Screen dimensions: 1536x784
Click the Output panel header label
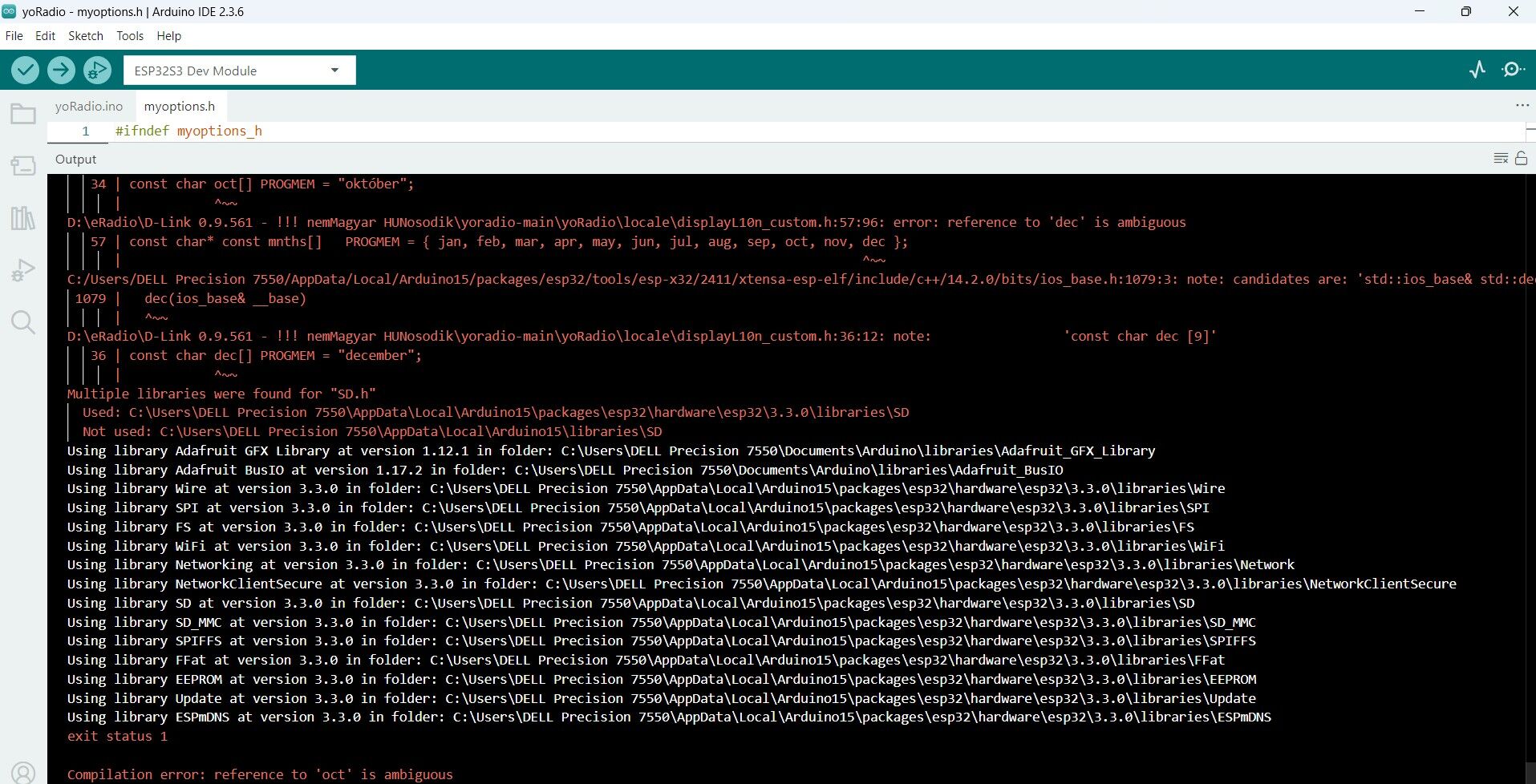(x=75, y=160)
